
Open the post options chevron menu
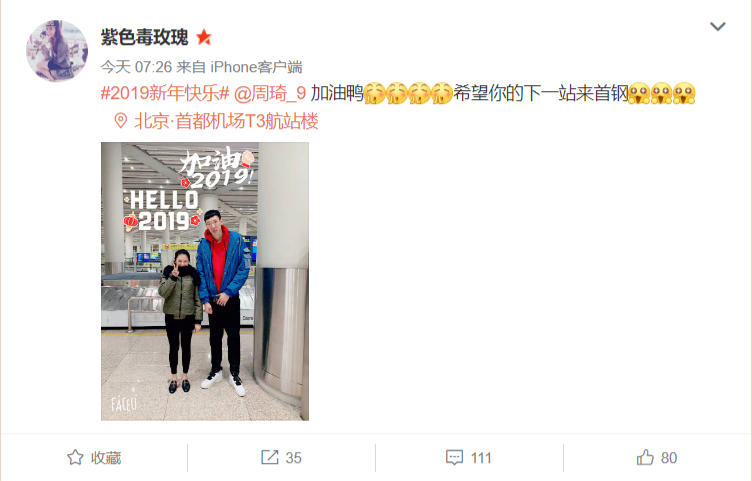pos(717,26)
